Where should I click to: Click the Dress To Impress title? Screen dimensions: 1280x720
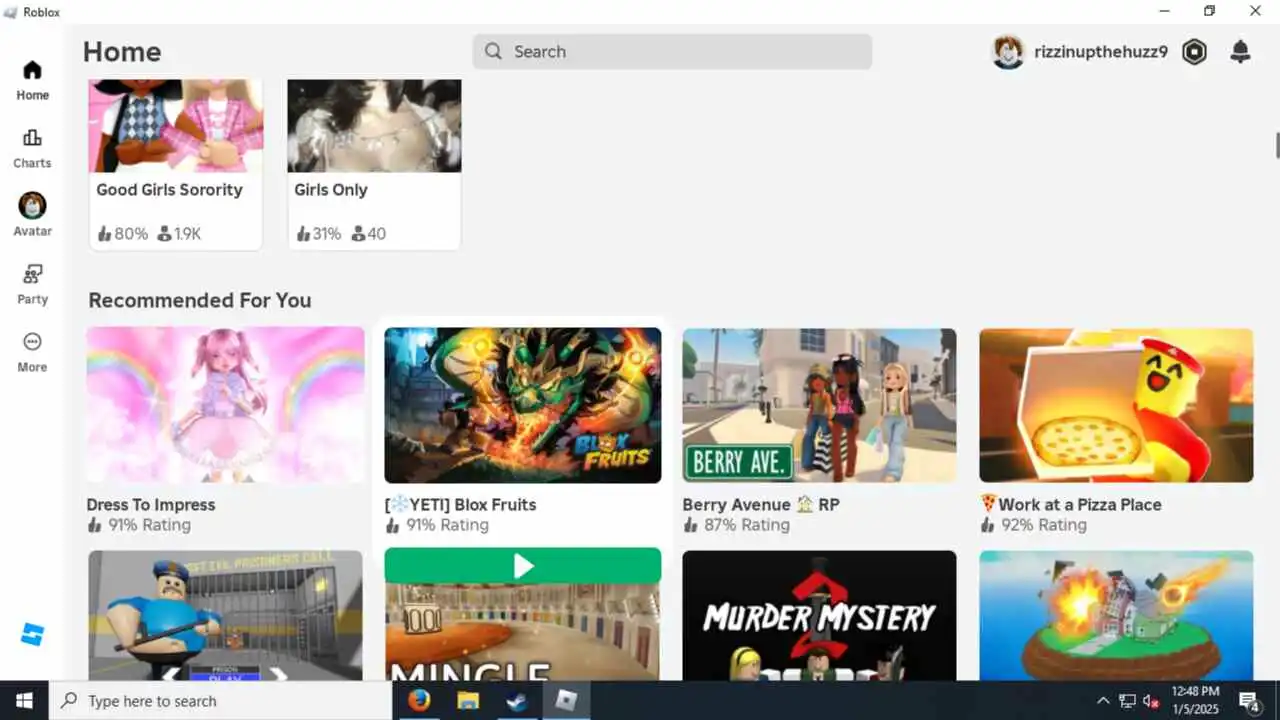(151, 505)
